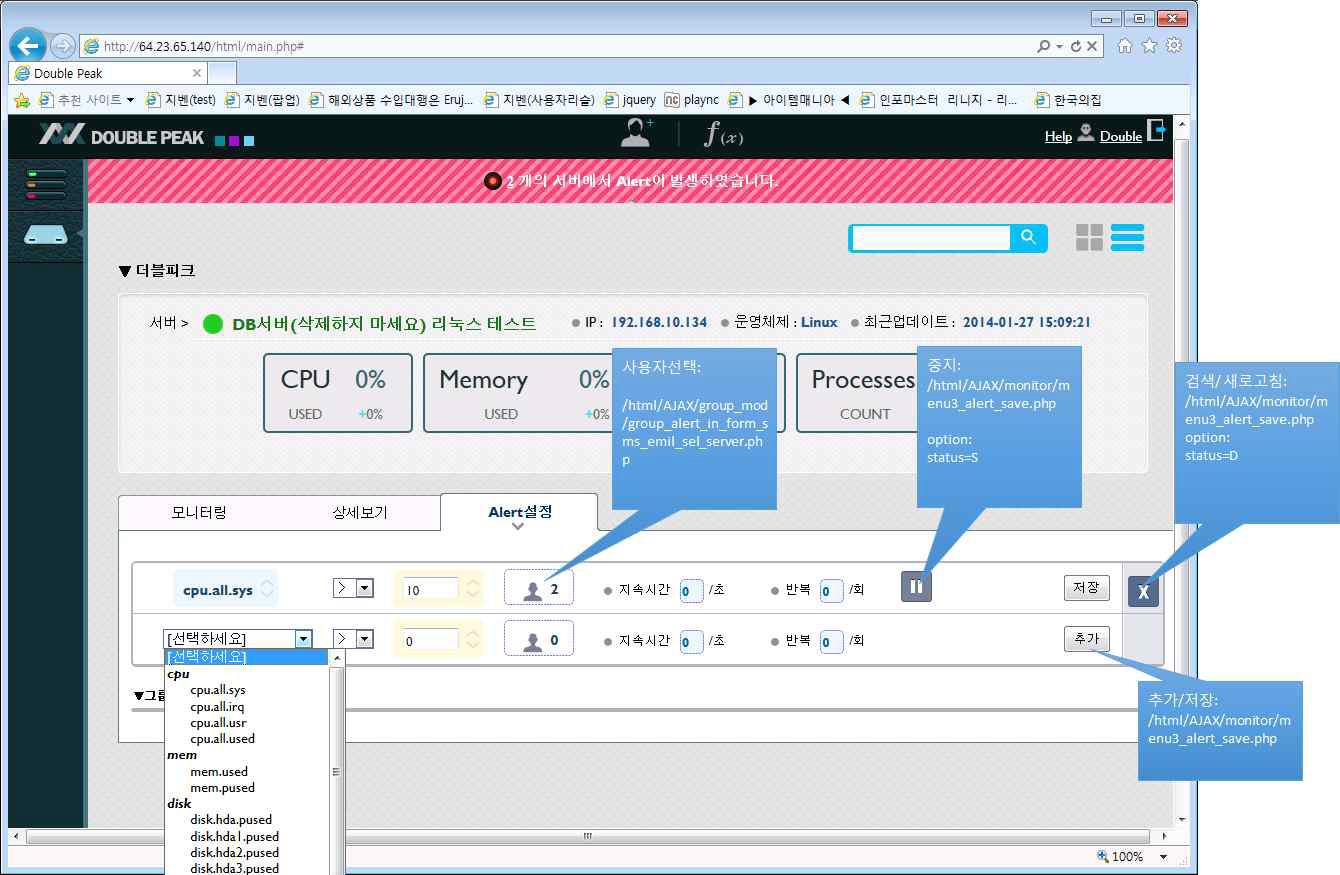Click the 추가 add button
The height and width of the screenshot is (875, 1340).
click(1086, 638)
